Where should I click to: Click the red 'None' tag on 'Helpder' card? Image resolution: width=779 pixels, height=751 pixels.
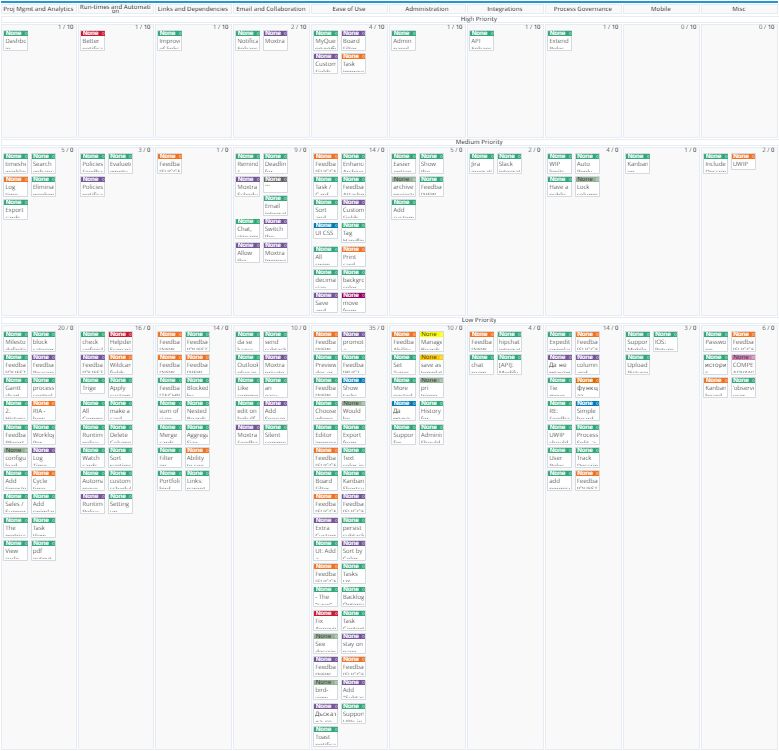click(119, 334)
